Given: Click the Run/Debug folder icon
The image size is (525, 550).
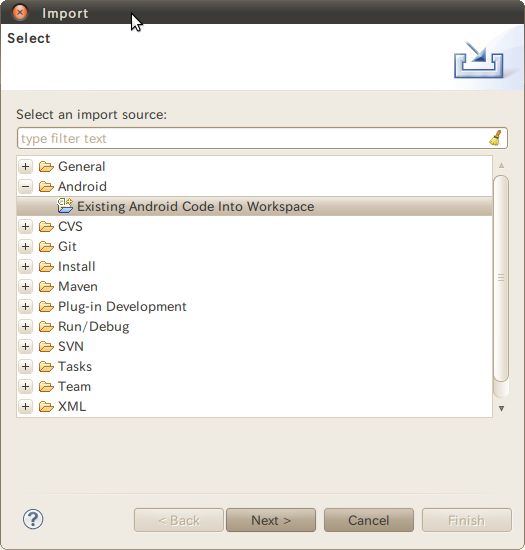Looking at the screenshot, I should (46, 327).
